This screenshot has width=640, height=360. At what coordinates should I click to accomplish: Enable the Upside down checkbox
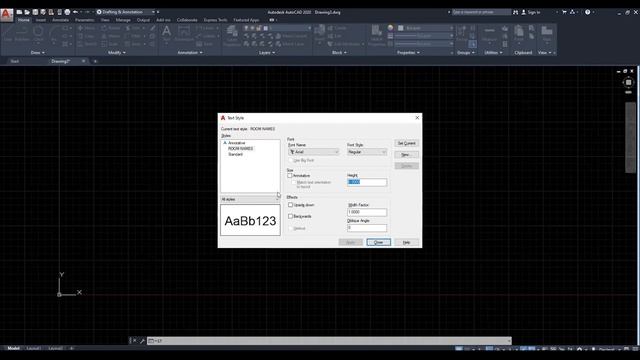291,205
